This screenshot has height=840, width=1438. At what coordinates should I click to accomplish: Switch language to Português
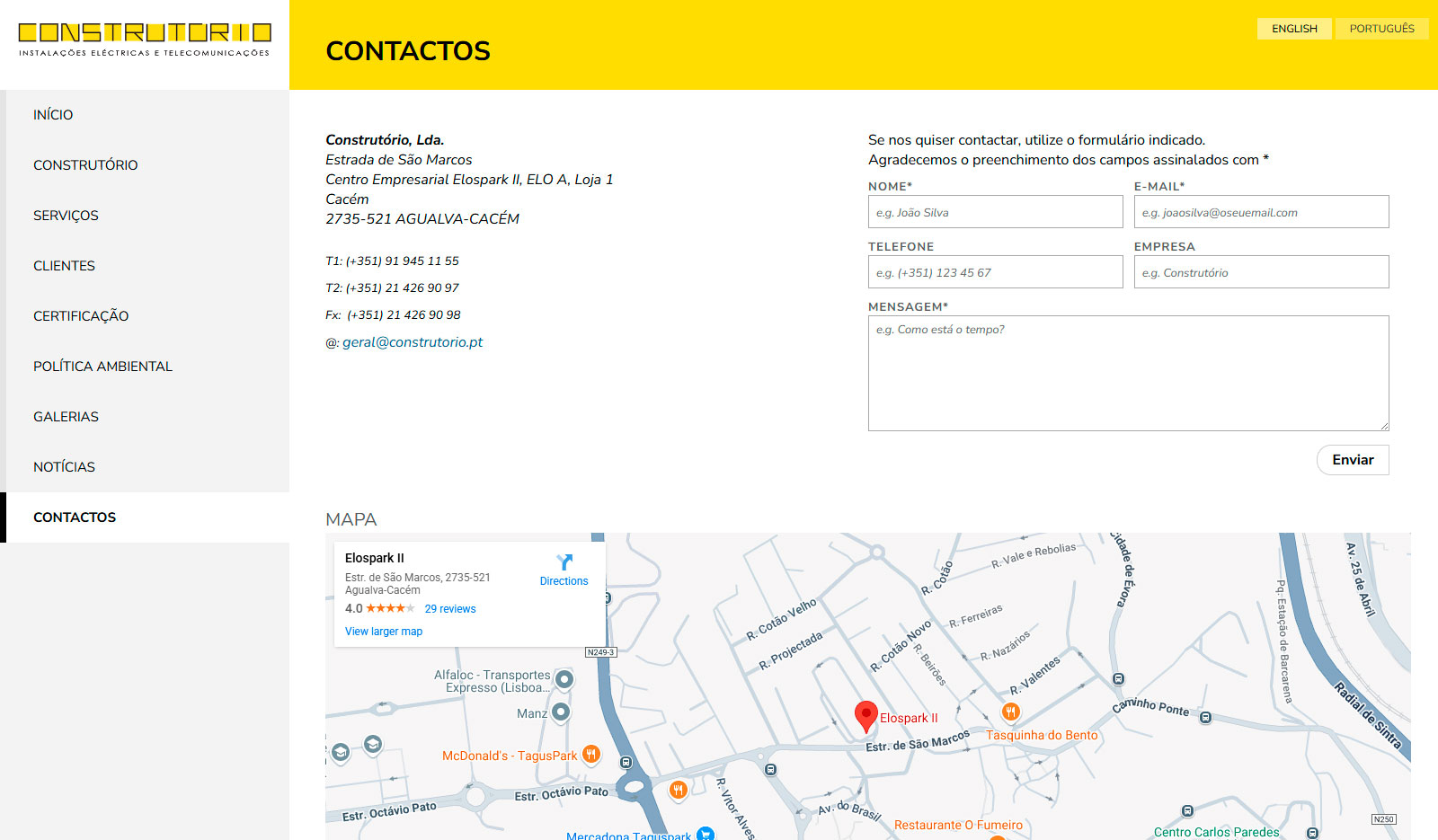pyautogui.click(x=1381, y=29)
